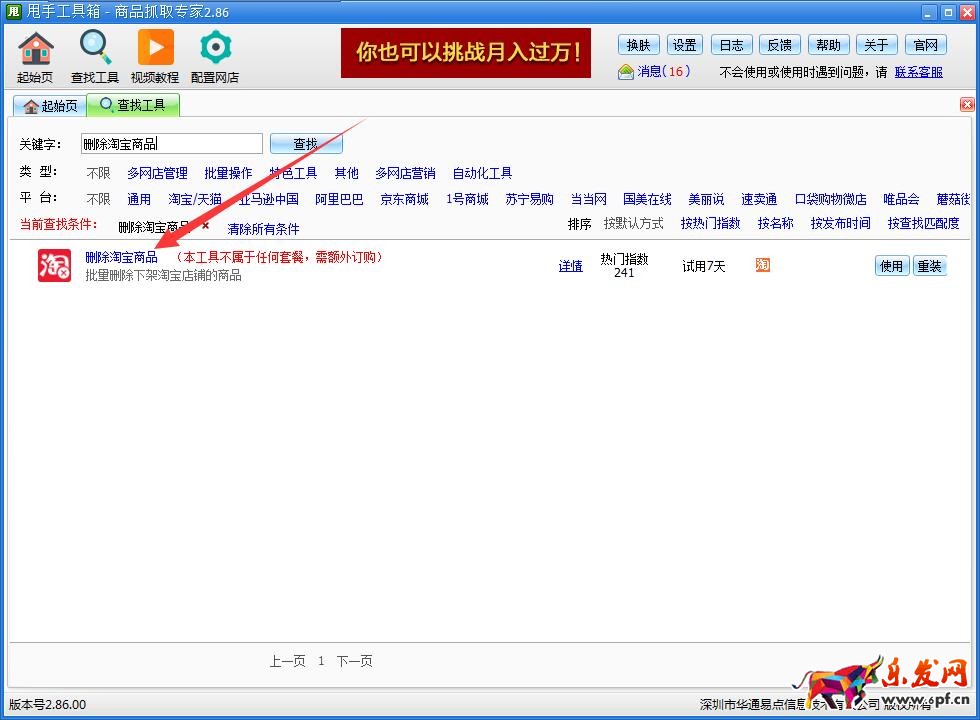Open the 配置网店 gear icon
980x720 pixels.
[215, 57]
